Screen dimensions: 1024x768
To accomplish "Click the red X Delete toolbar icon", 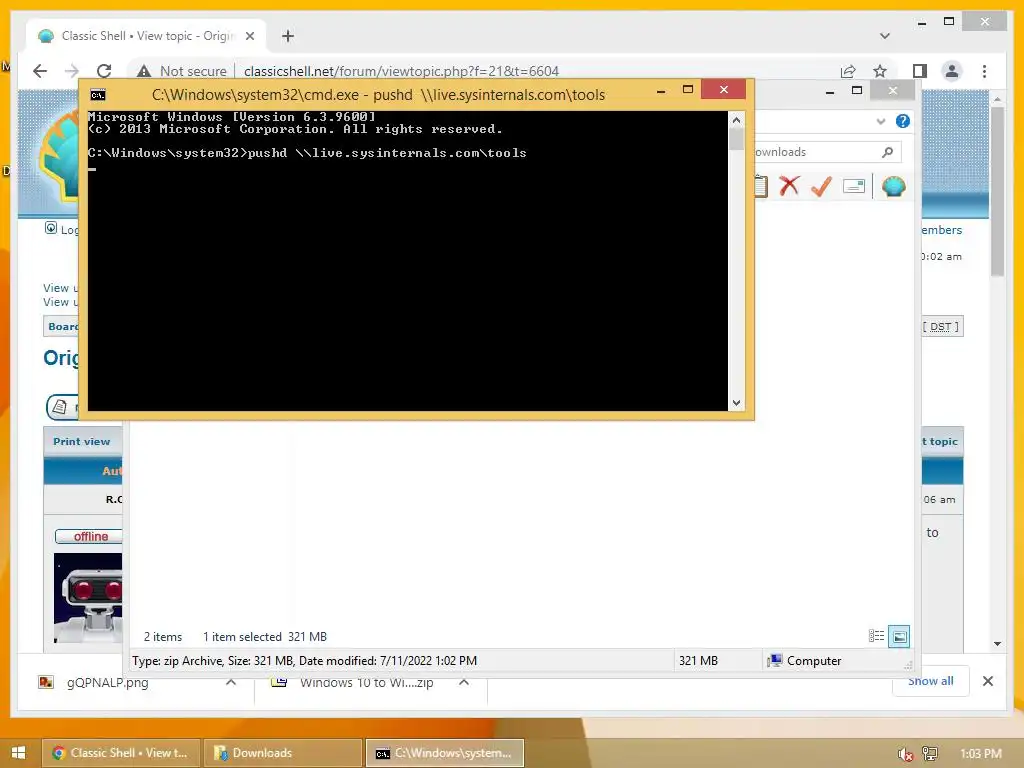I will (789, 186).
